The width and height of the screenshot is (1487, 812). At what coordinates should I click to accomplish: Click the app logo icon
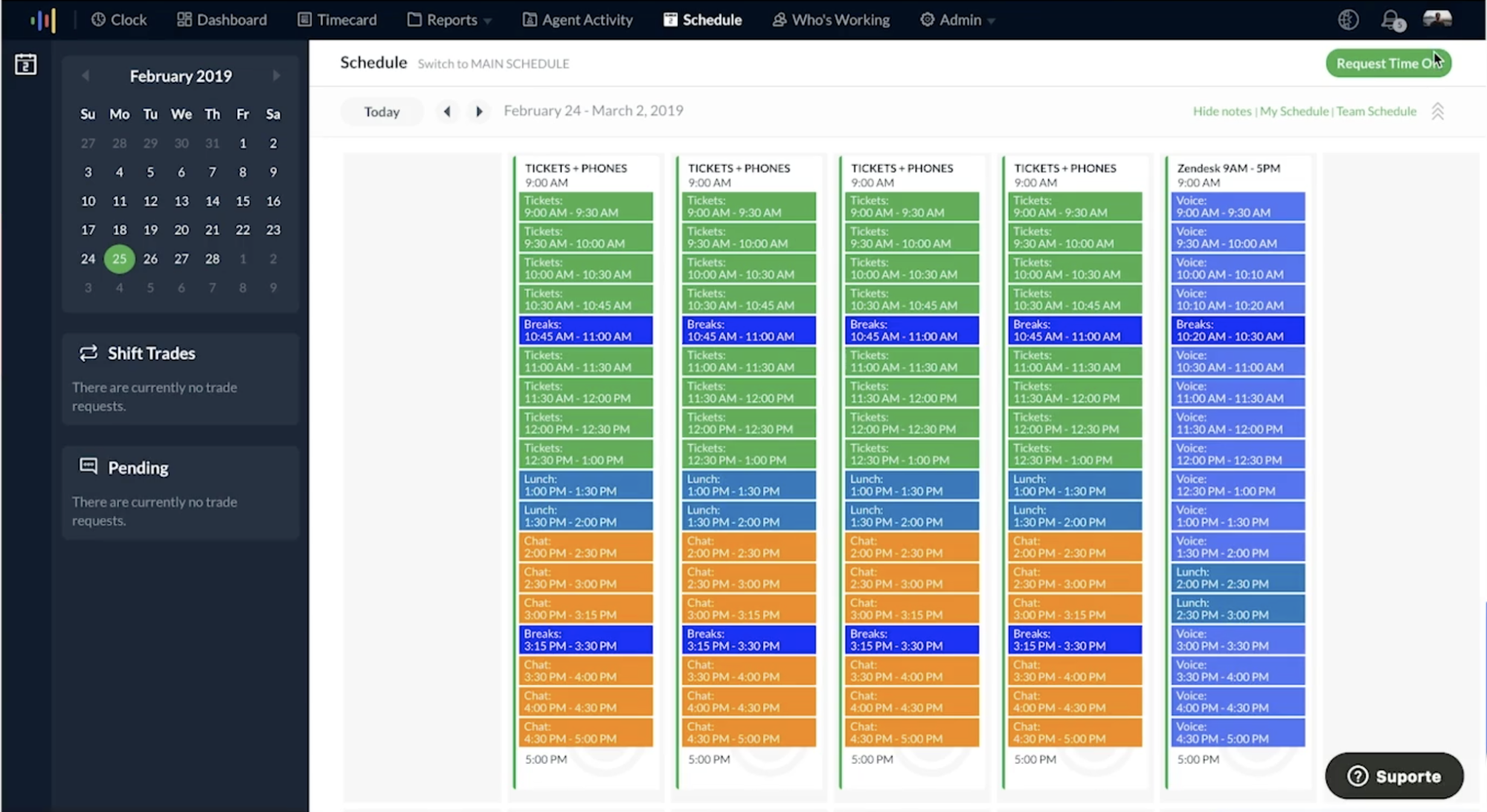[43, 20]
